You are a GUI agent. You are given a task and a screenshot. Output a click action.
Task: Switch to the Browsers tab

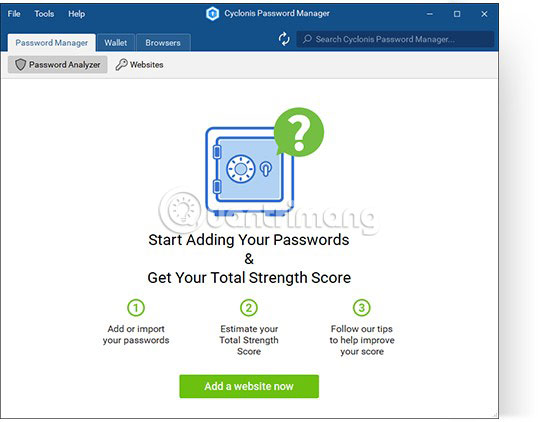coord(163,43)
